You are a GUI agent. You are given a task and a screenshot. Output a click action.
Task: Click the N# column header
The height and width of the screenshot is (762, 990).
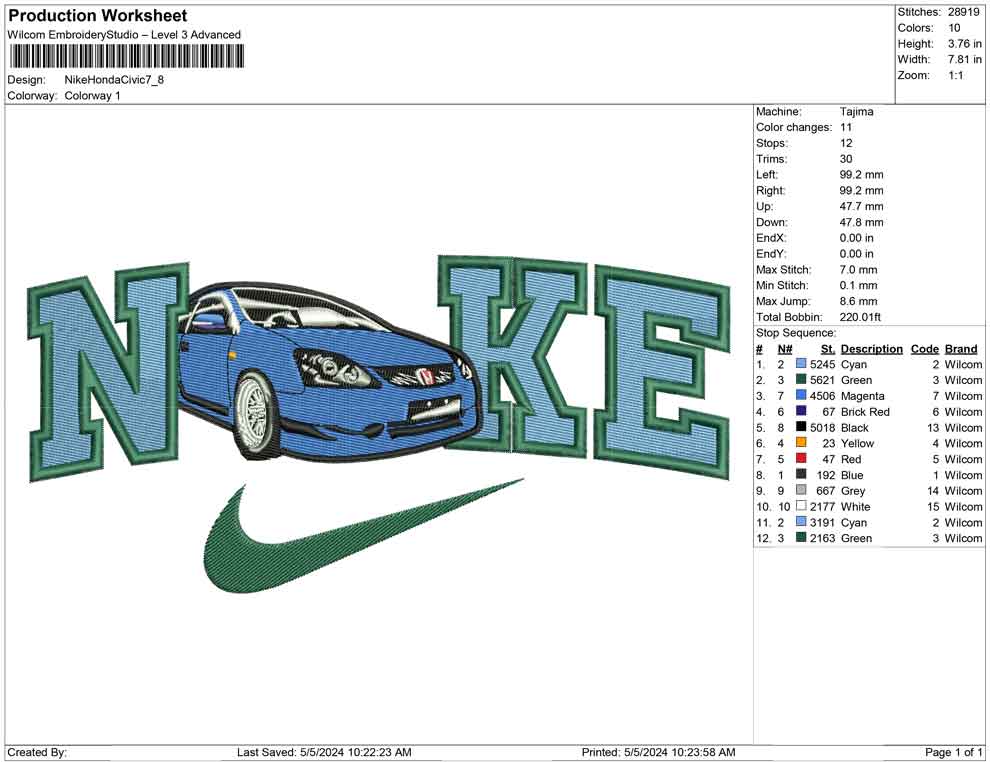point(785,349)
